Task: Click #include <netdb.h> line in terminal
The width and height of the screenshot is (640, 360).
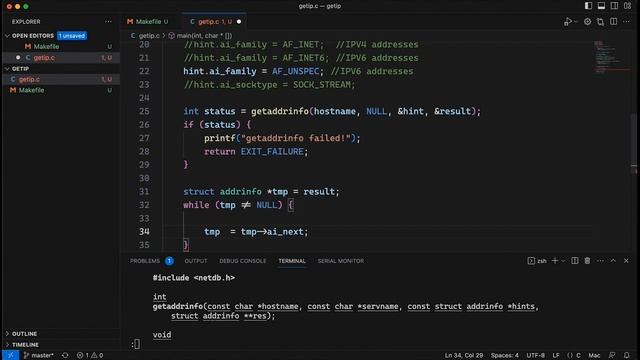Action: click(x=193, y=278)
